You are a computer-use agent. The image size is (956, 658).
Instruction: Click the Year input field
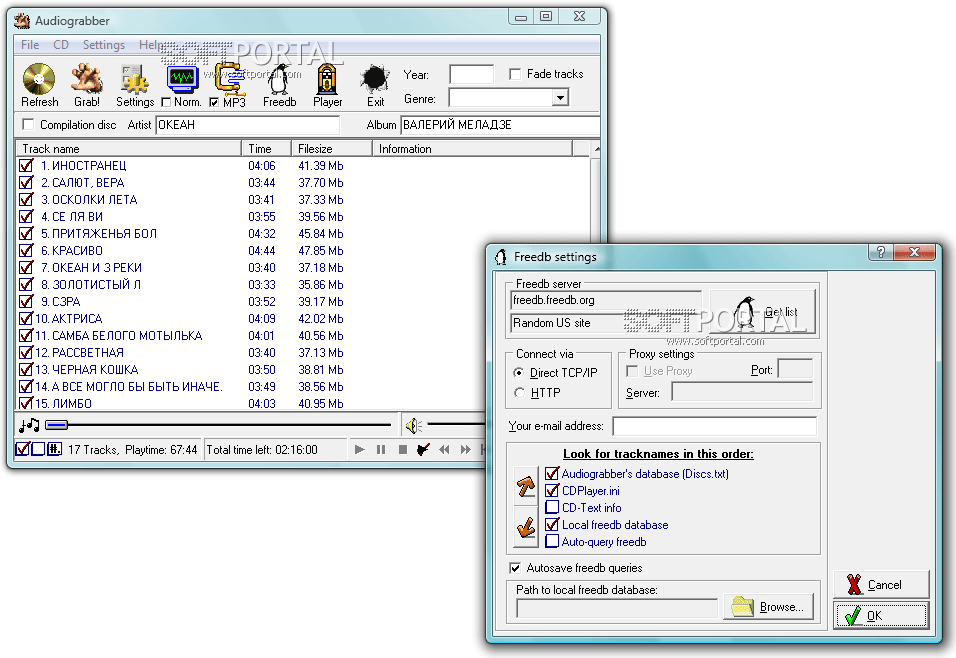[x=471, y=74]
